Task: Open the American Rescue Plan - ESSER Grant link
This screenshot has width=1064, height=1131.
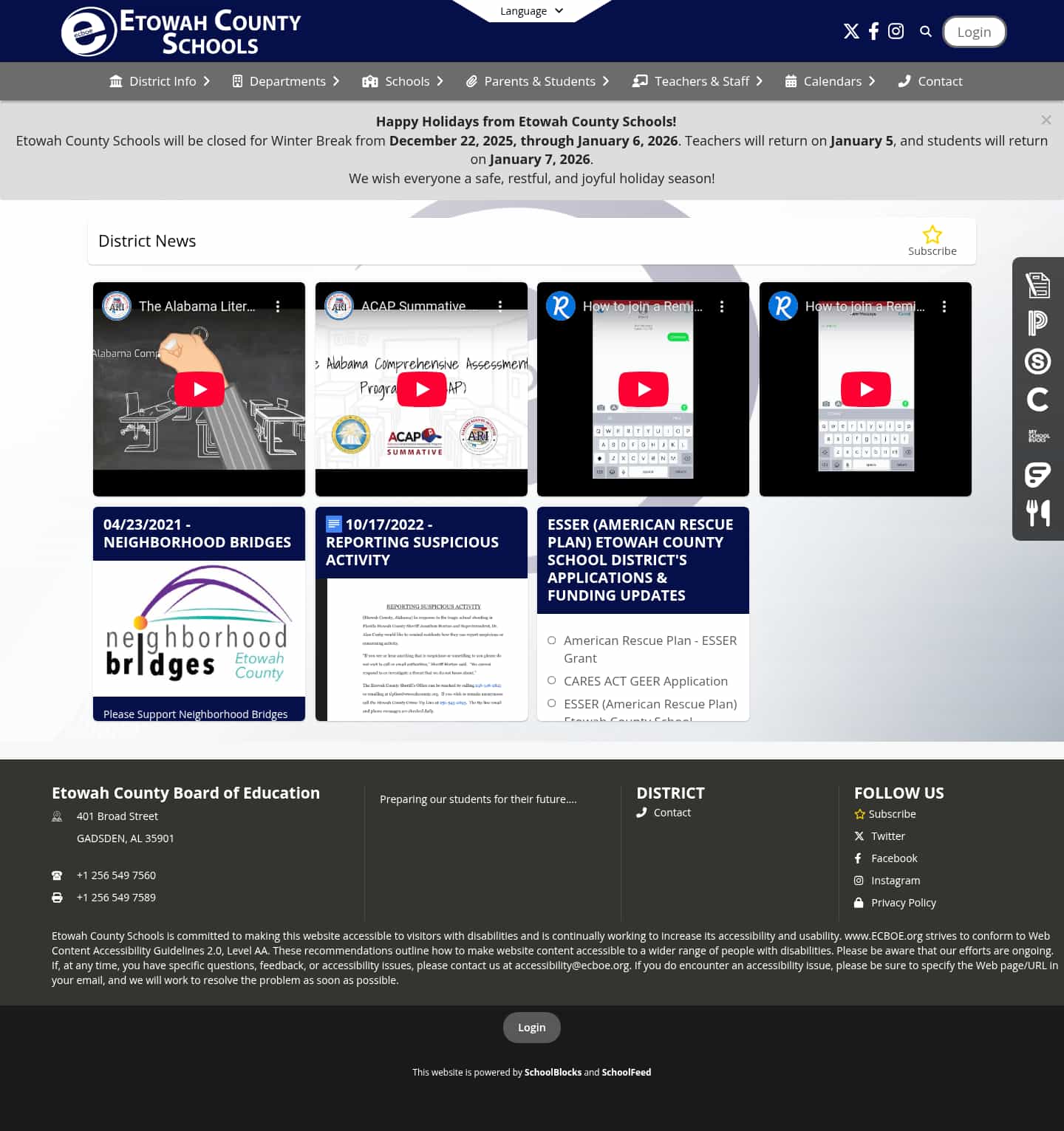Action: click(650, 649)
